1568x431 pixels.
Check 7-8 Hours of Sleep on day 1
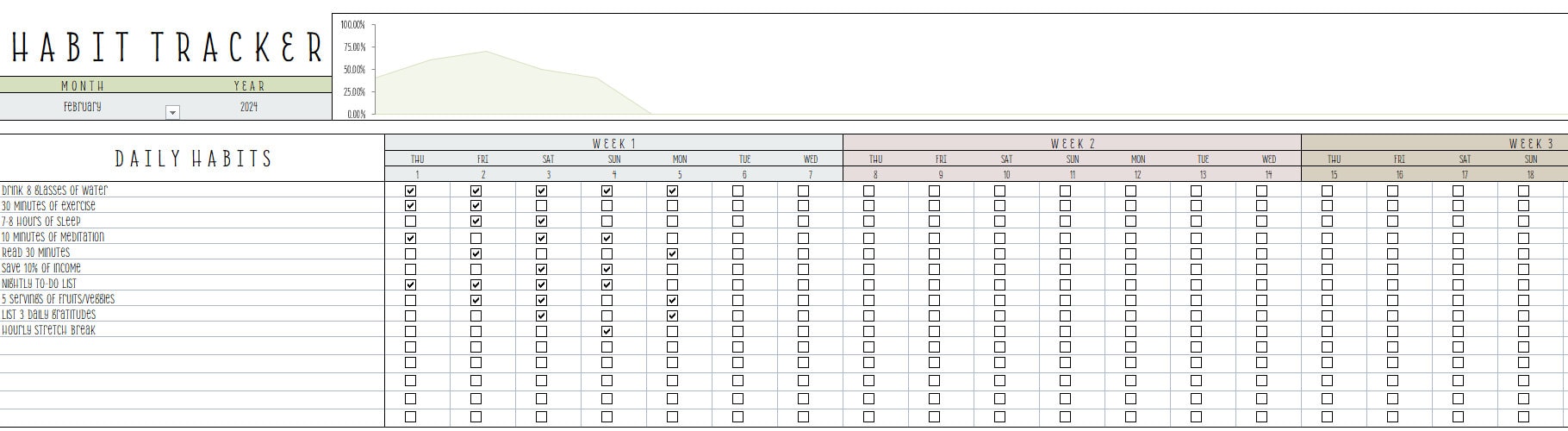[x=410, y=222]
